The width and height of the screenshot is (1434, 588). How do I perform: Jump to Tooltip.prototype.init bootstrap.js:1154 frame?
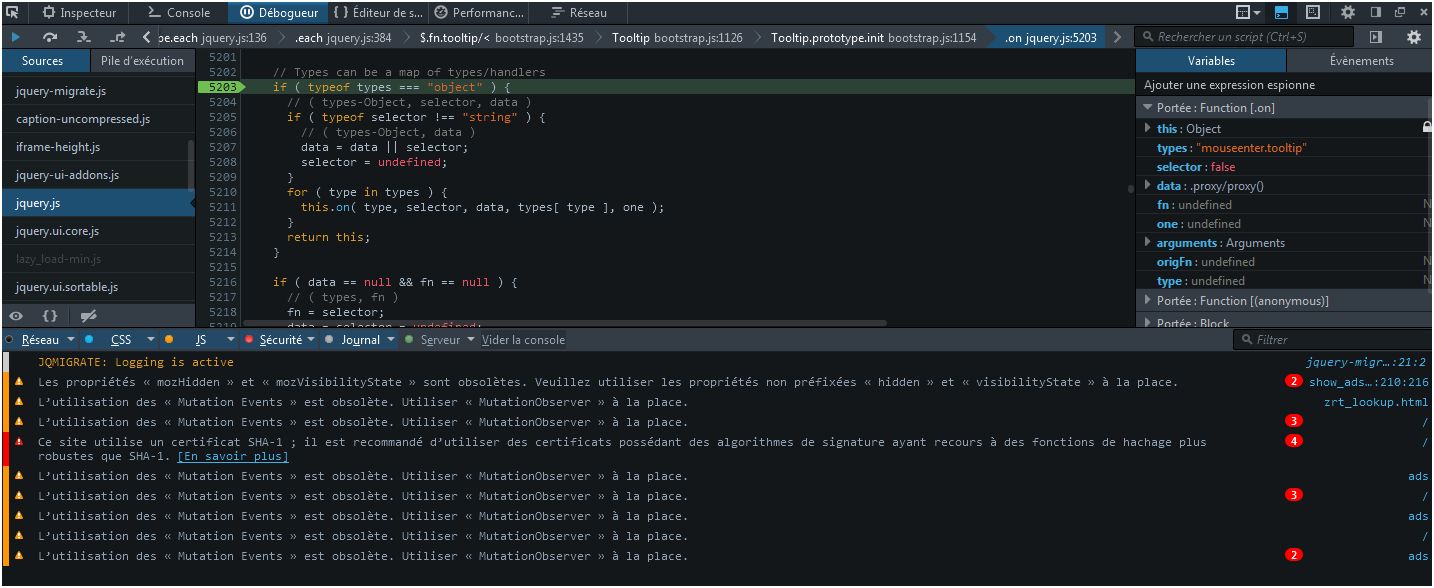[x=873, y=37]
